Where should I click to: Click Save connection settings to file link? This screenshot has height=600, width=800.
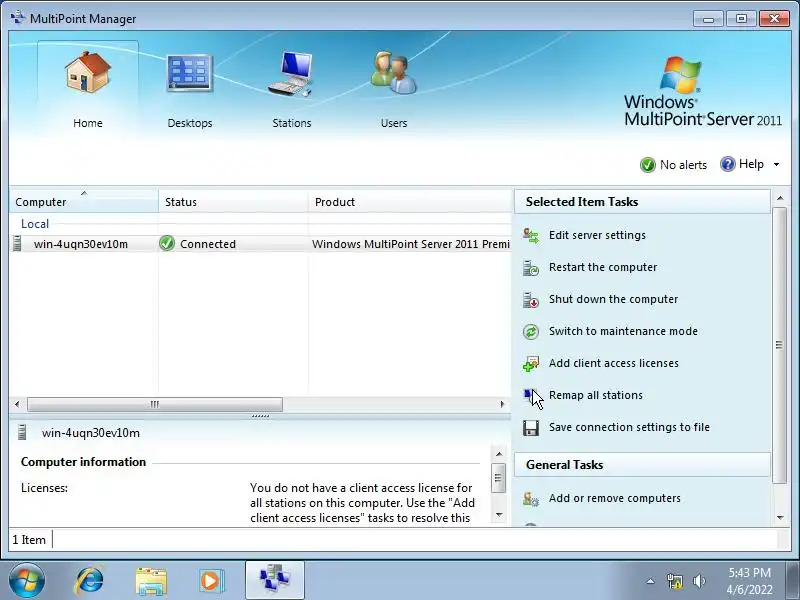(630, 428)
